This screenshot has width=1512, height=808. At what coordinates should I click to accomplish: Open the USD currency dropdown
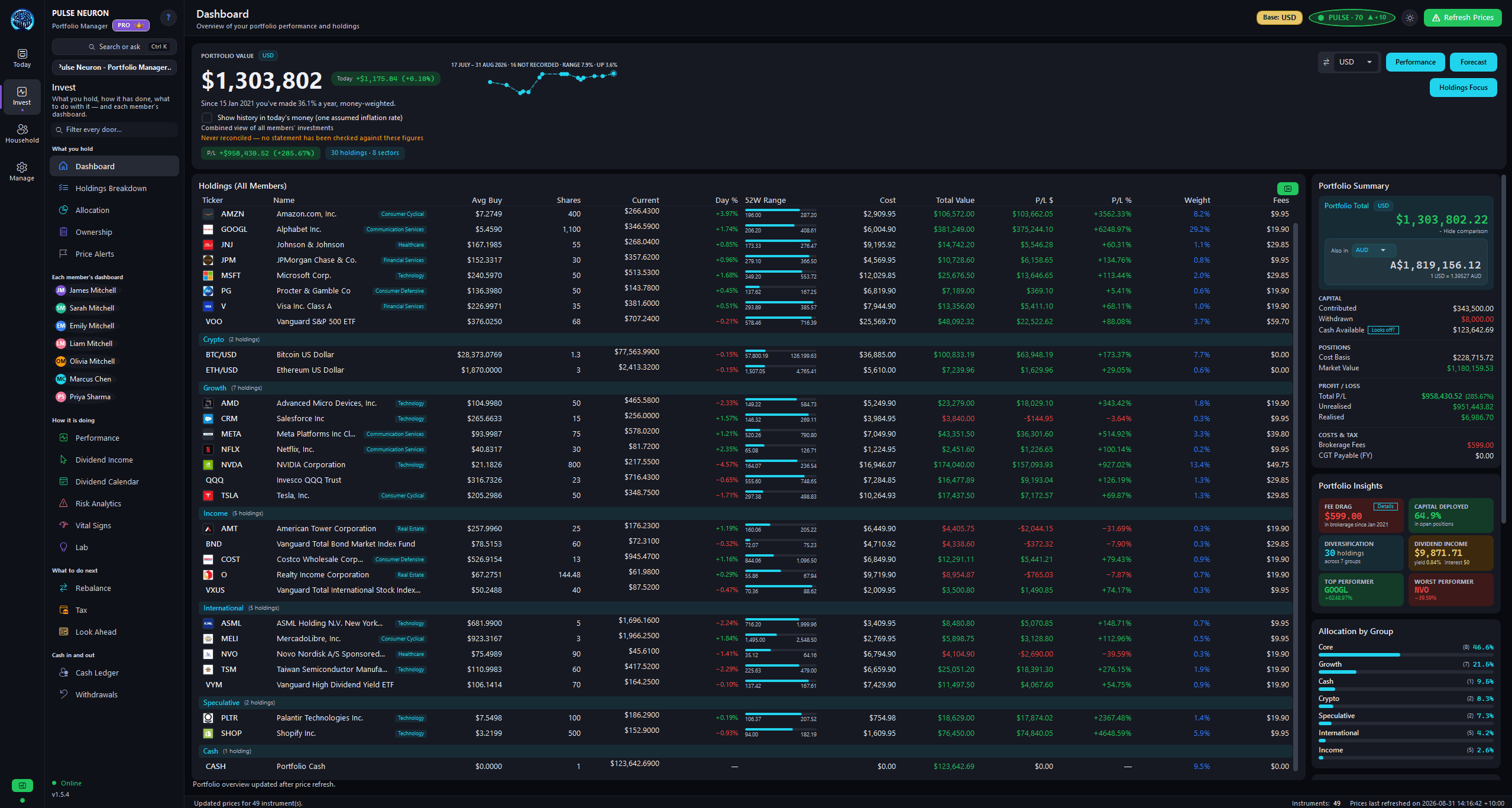coord(1356,62)
